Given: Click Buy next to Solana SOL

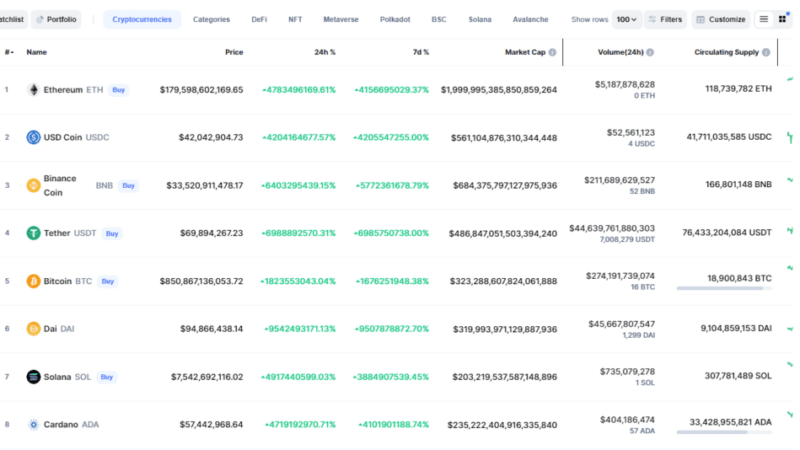Looking at the screenshot, I should pos(107,377).
